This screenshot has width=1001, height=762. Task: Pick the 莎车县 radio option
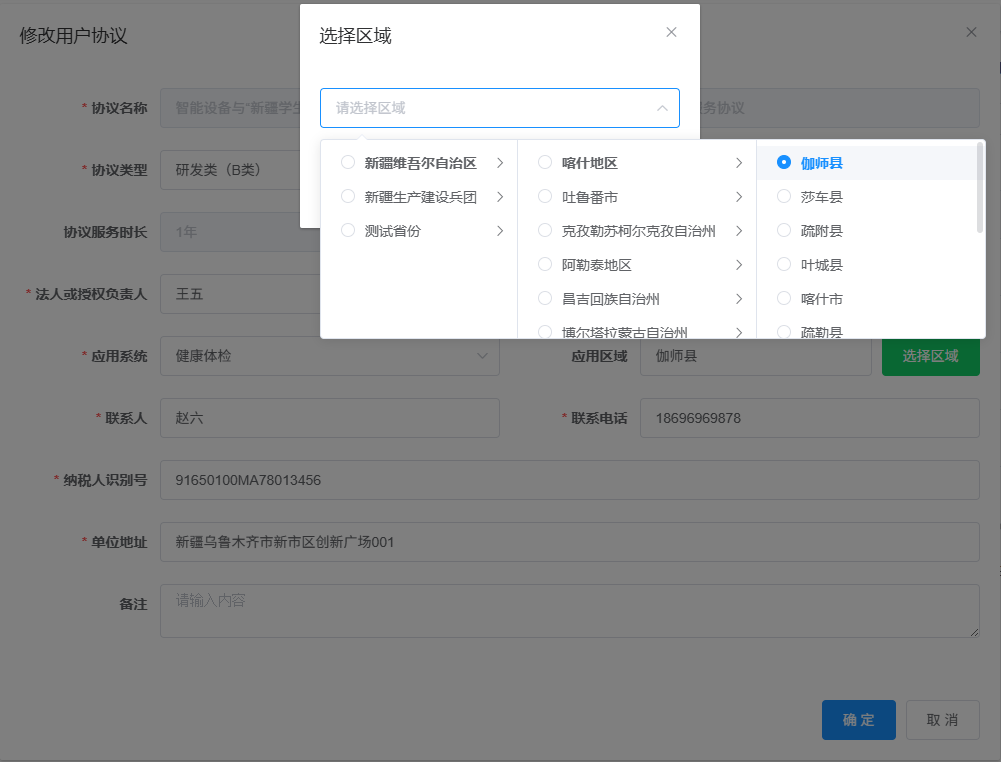(784, 197)
